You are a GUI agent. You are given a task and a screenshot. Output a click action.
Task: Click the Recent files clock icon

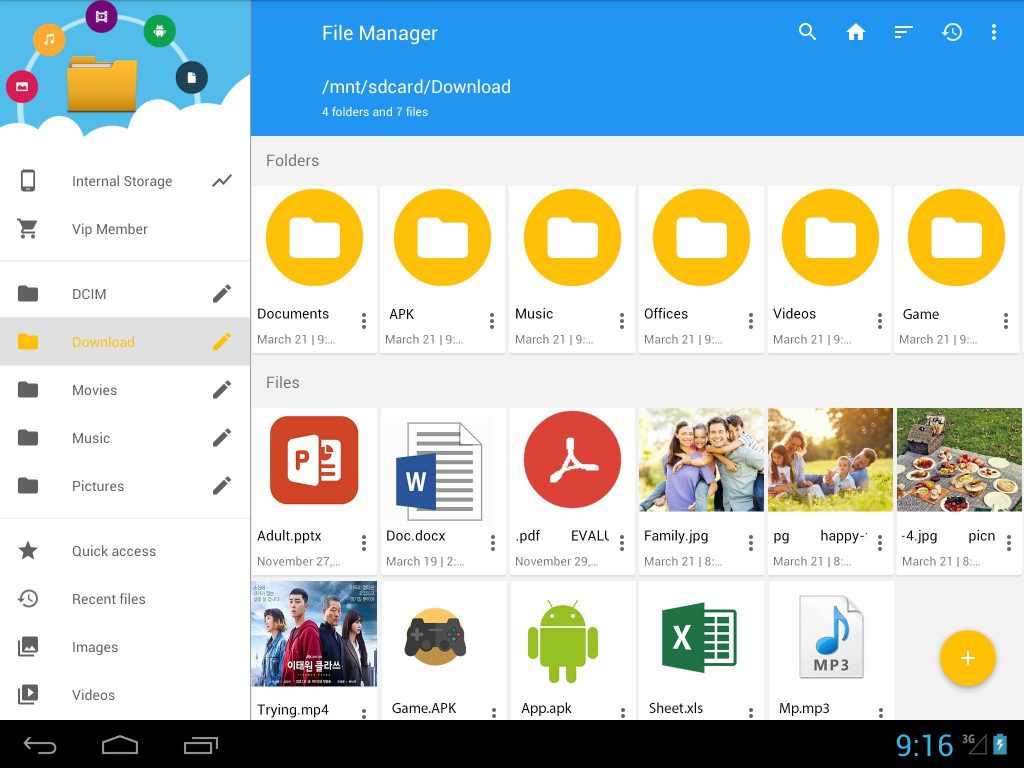[28, 599]
